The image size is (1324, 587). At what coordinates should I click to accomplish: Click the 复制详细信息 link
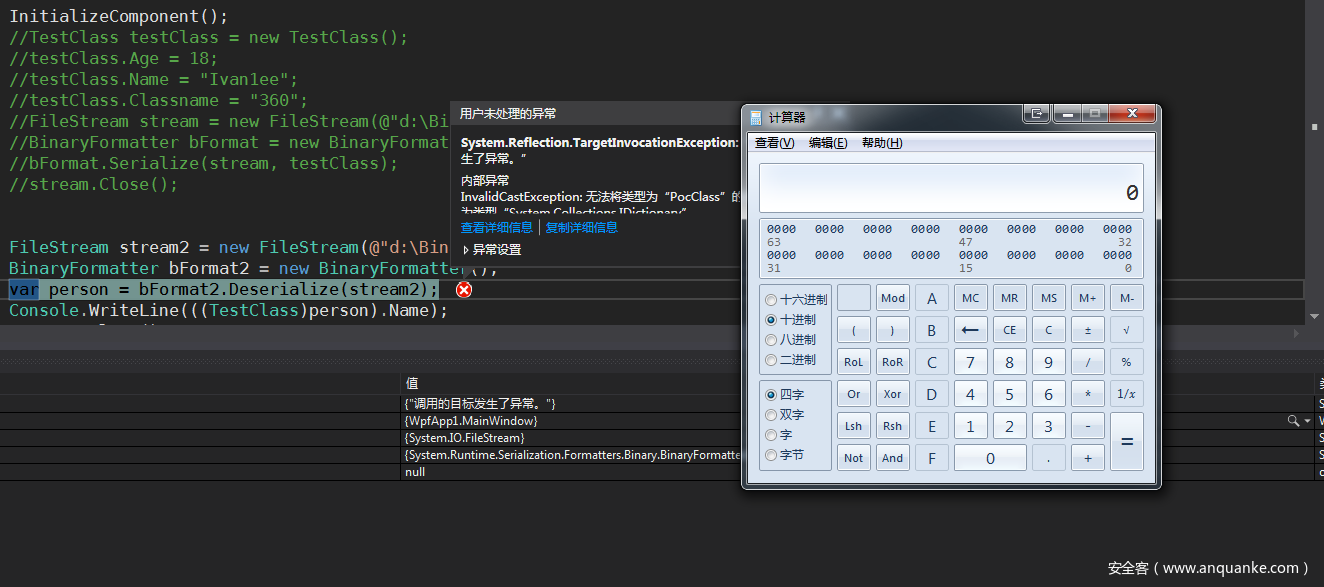click(581, 228)
